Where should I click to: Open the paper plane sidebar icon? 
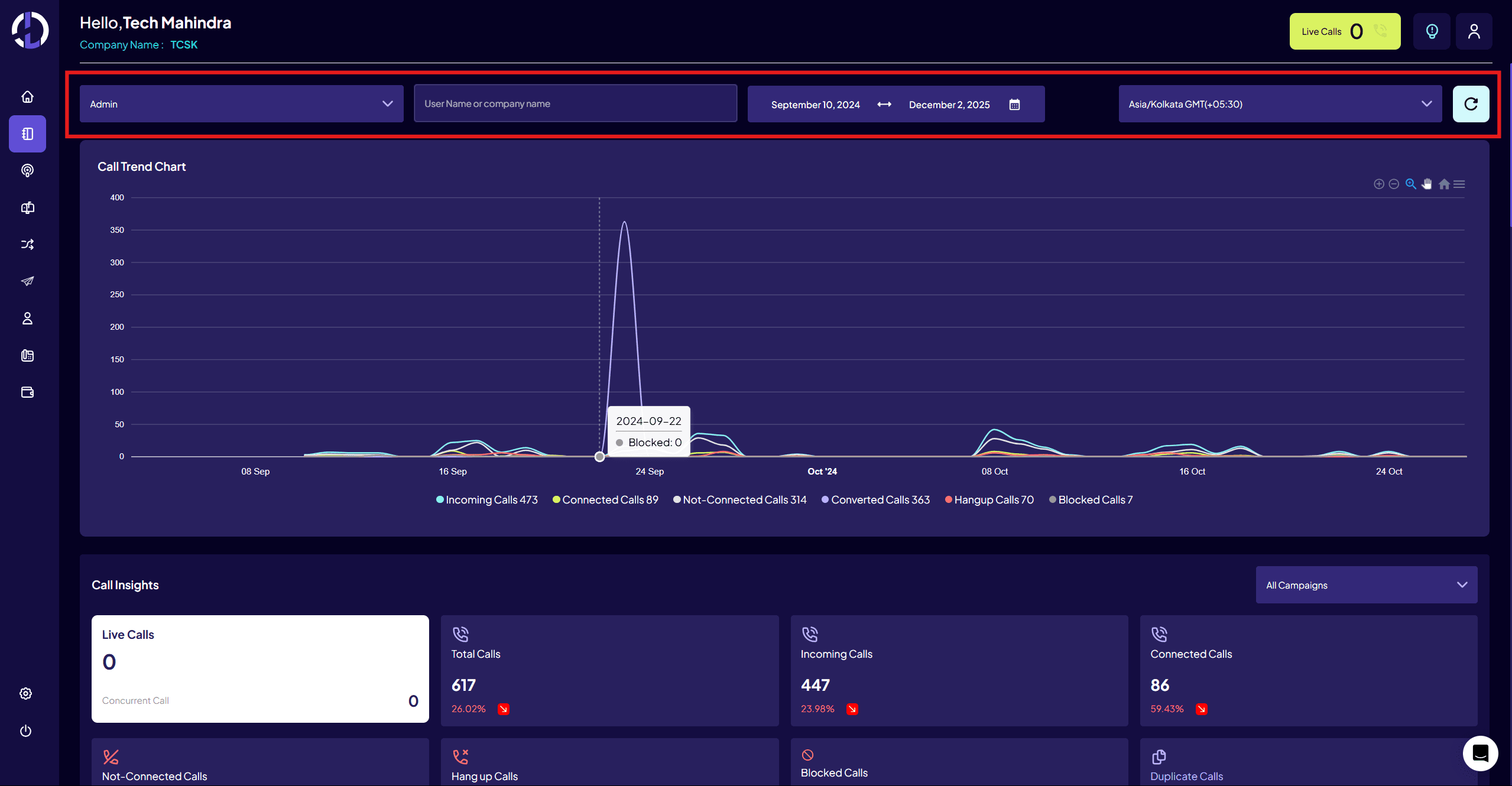(x=27, y=281)
